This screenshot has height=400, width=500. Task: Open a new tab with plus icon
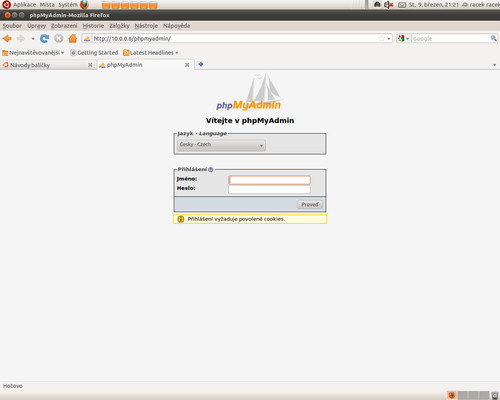tap(201, 64)
